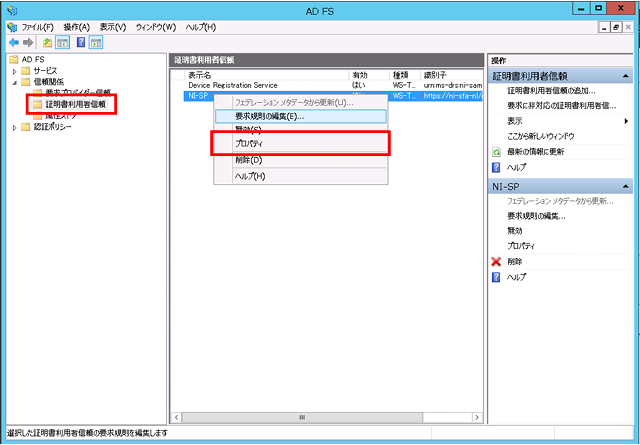Open the ウィンドウ(W) menu

[156, 27]
